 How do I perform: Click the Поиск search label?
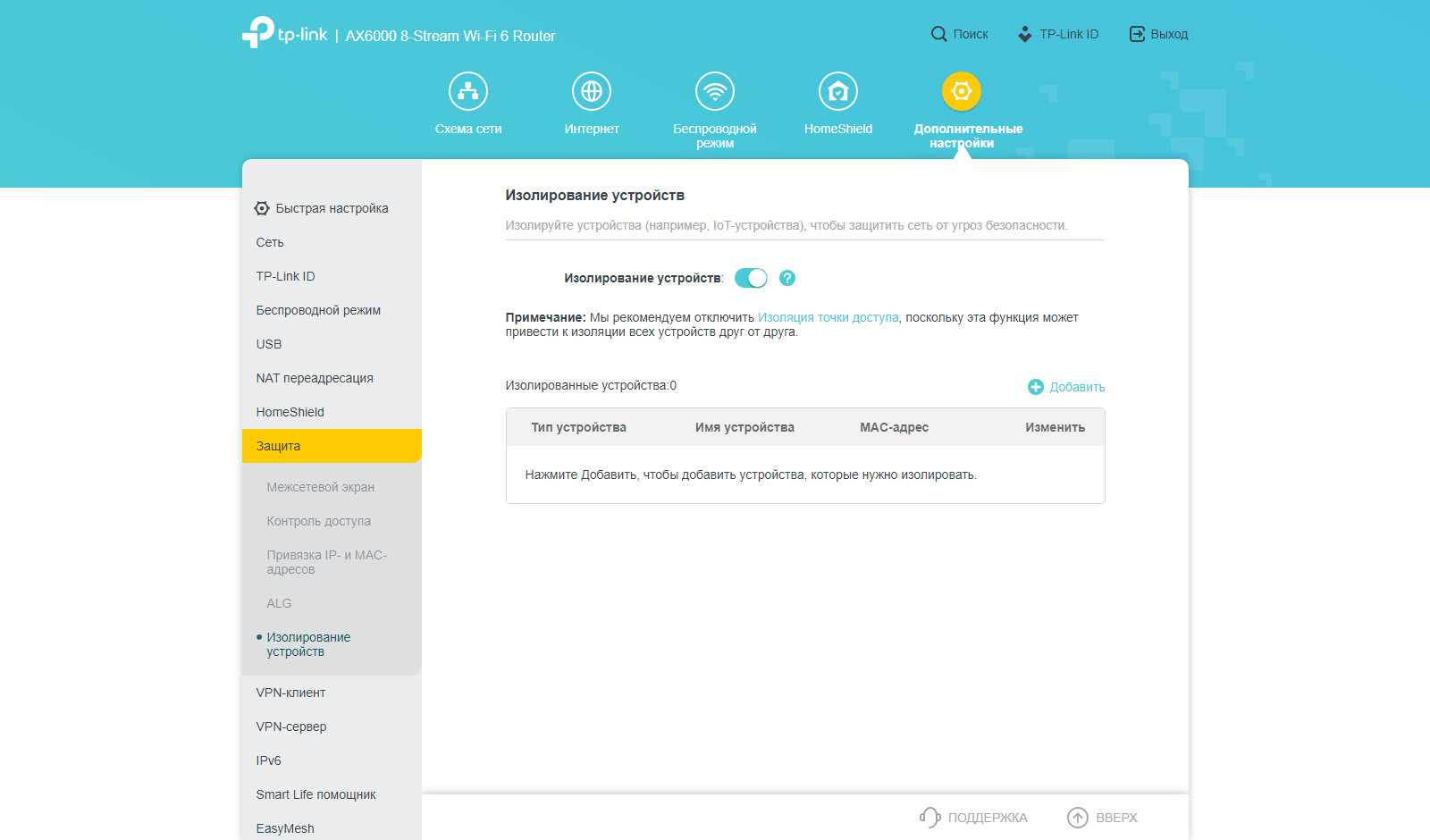coord(971,34)
